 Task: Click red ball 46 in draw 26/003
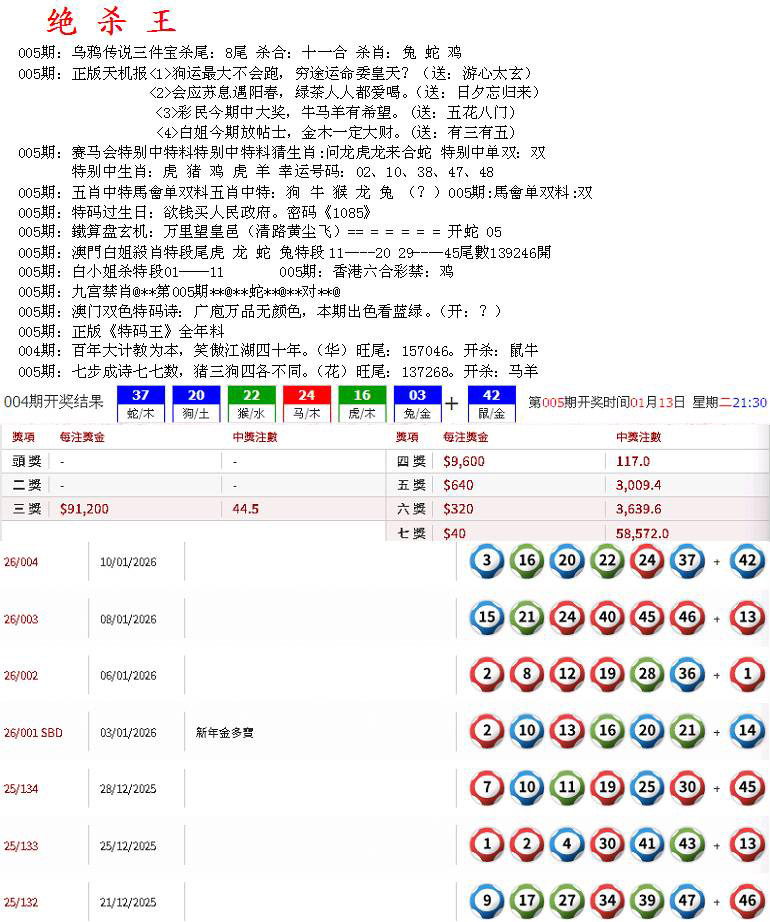tap(687, 617)
